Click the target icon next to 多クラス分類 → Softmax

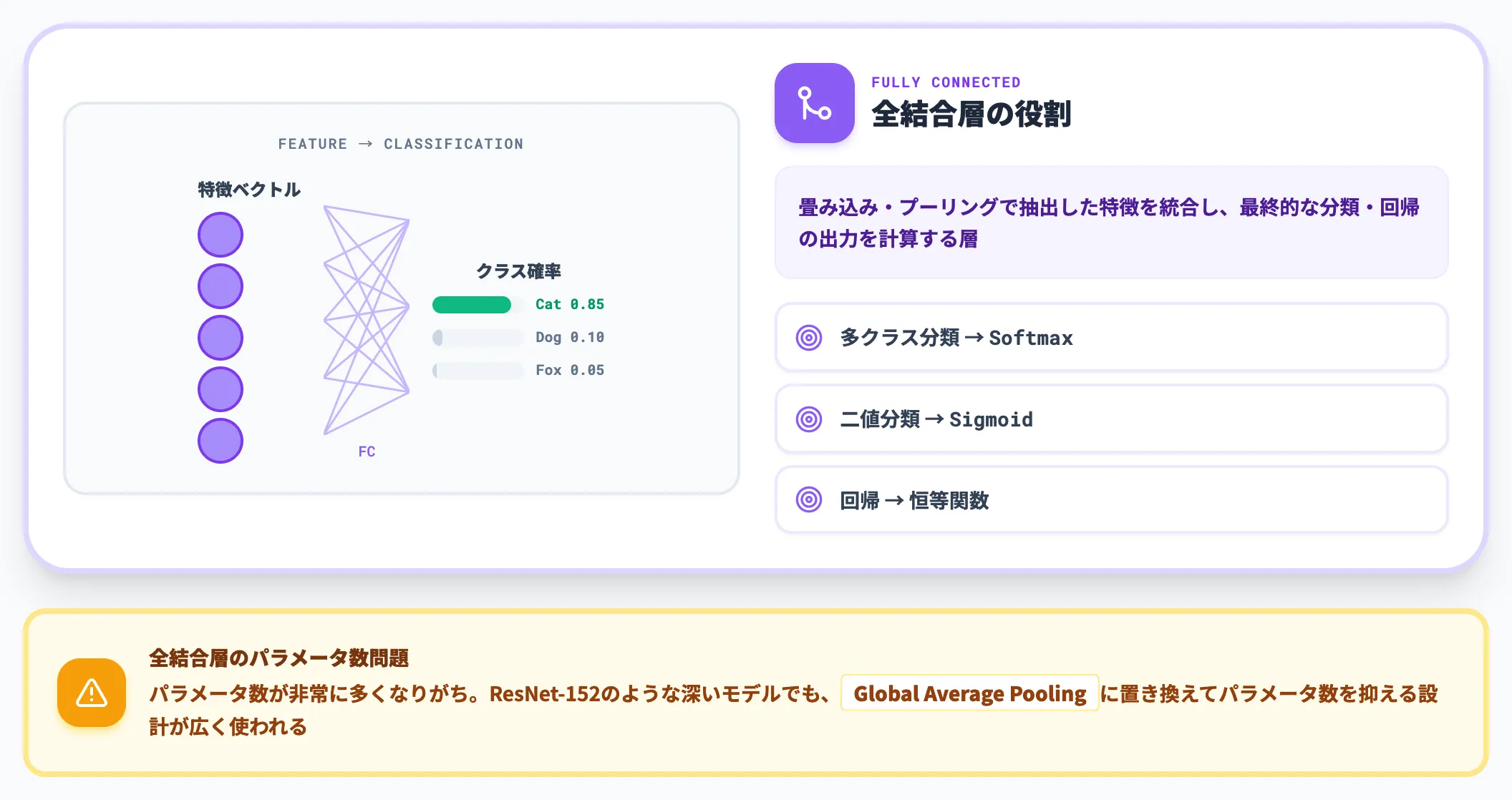point(809,338)
